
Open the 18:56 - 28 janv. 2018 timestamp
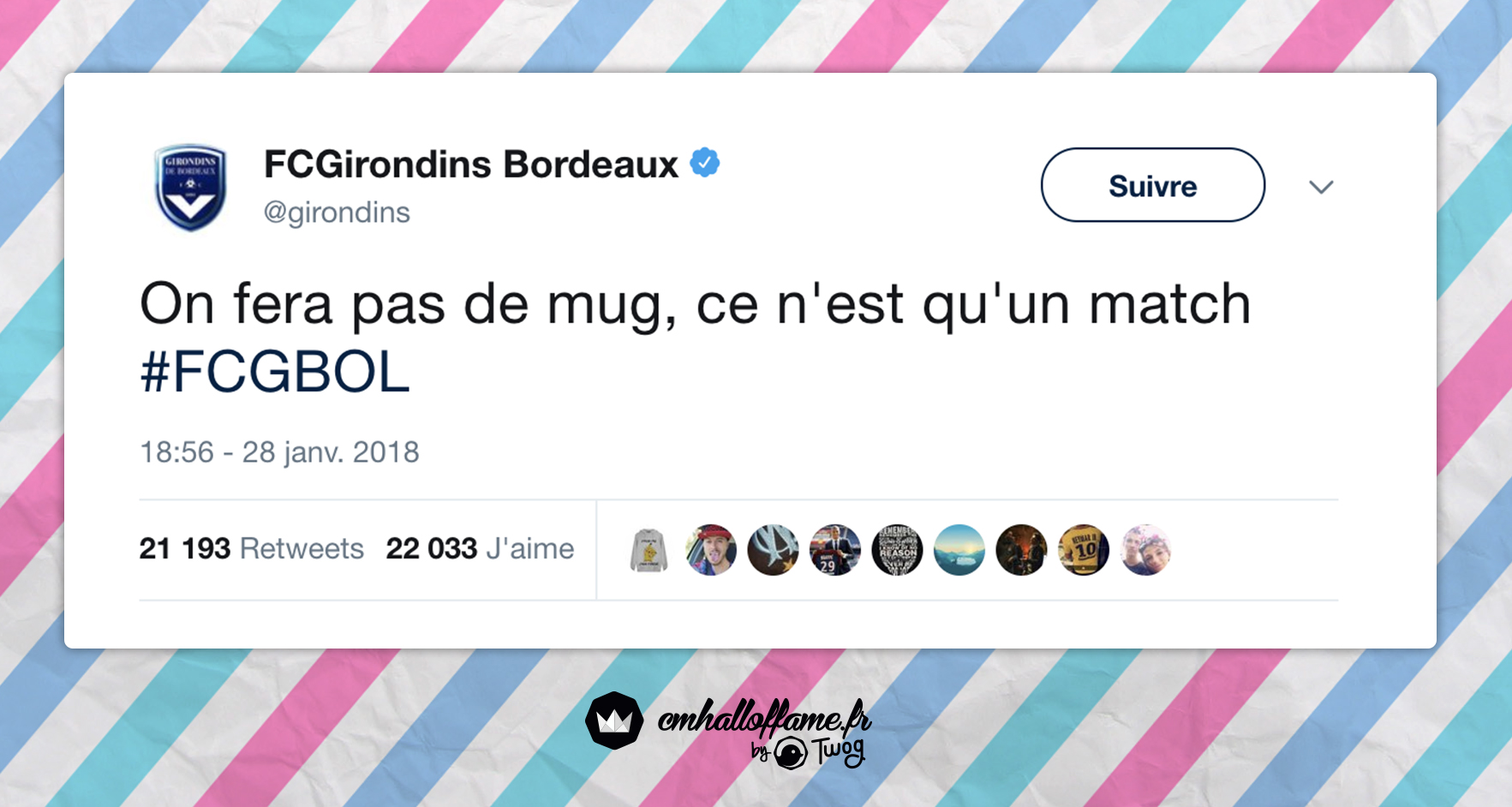click(279, 451)
